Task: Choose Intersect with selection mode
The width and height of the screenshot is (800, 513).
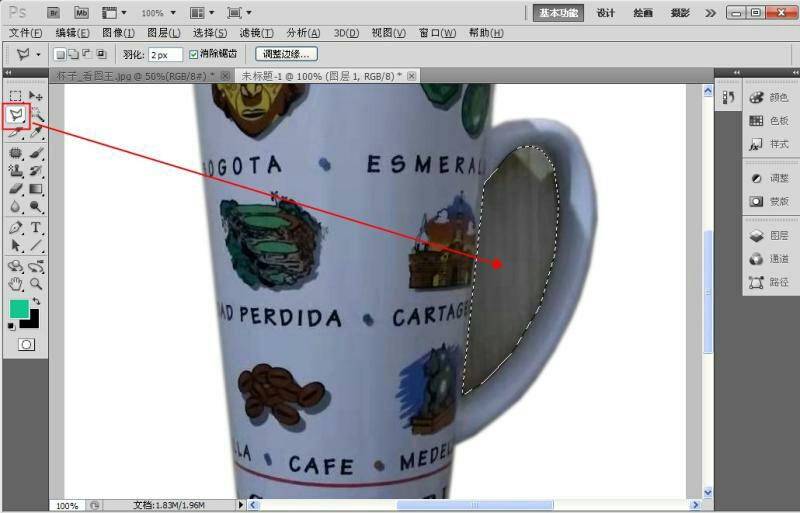Action: (101, 54)
